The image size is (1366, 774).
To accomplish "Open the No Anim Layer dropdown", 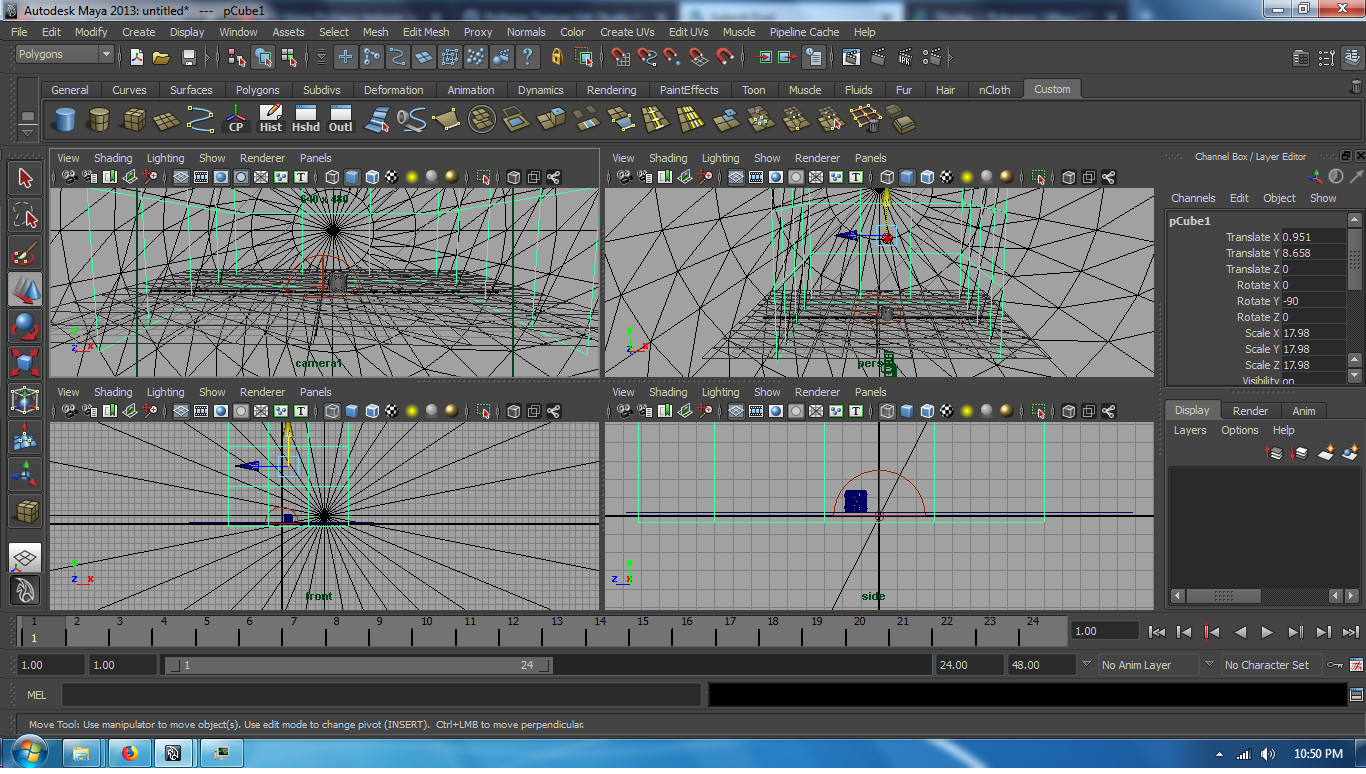I will pos(1140,664).
